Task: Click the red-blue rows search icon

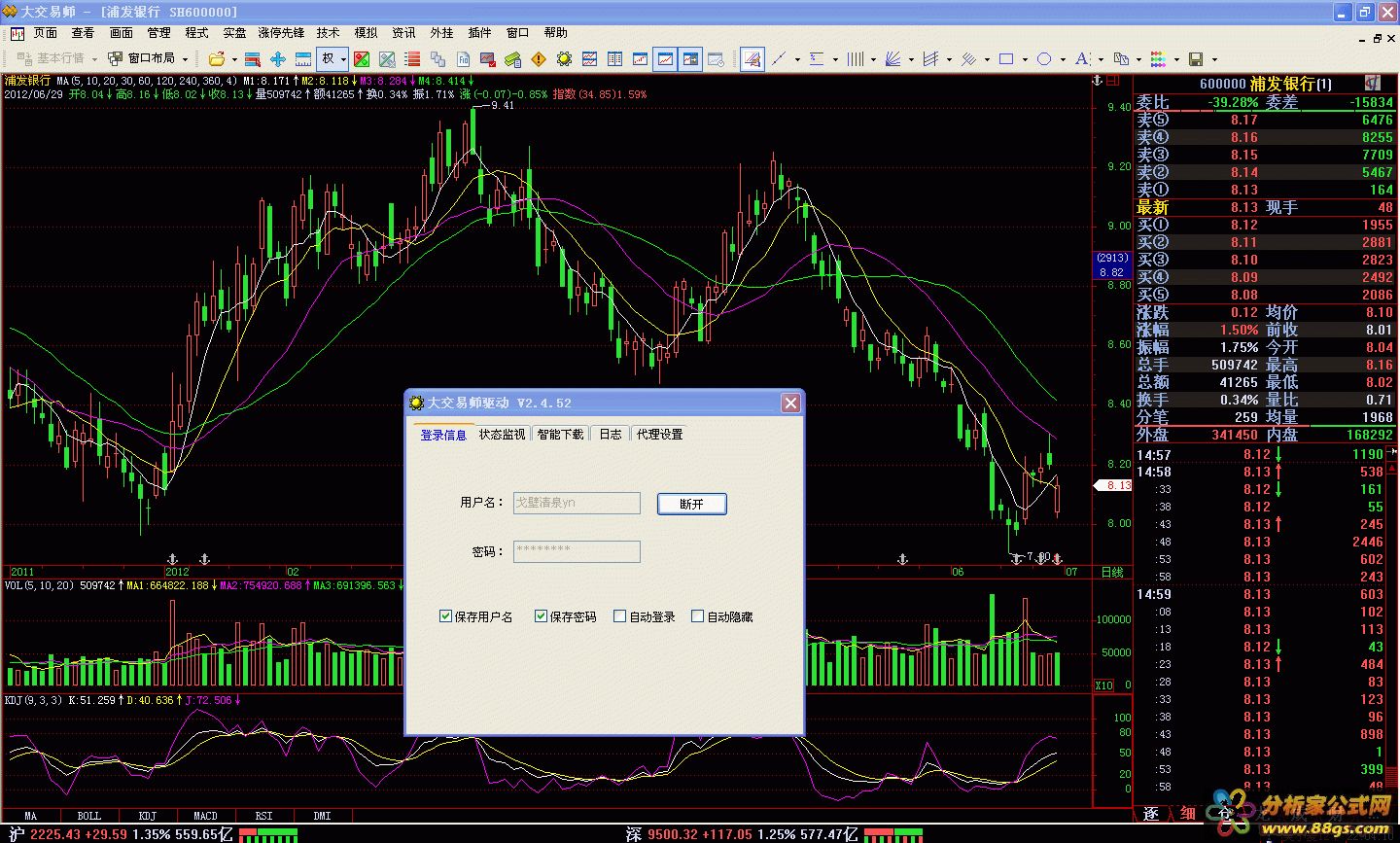Action: [x=253, y=59]
